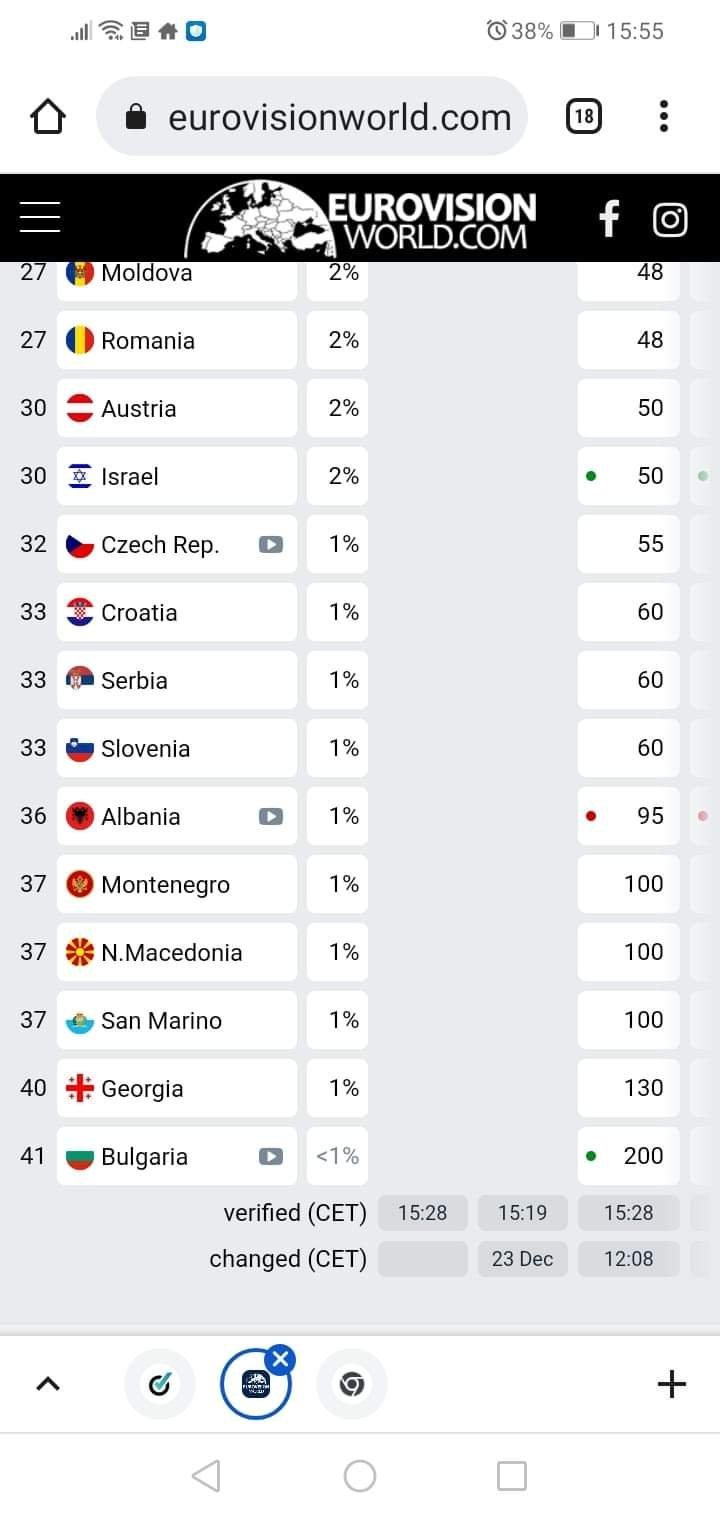
Task: Open the browser three-dot menu
Action: tap(663, 117)
